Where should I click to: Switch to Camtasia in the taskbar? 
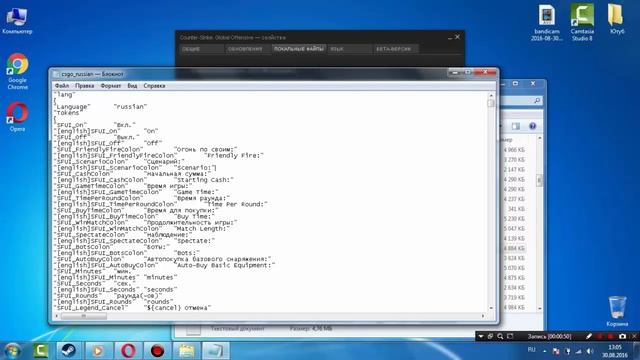[x=40, y=351]
